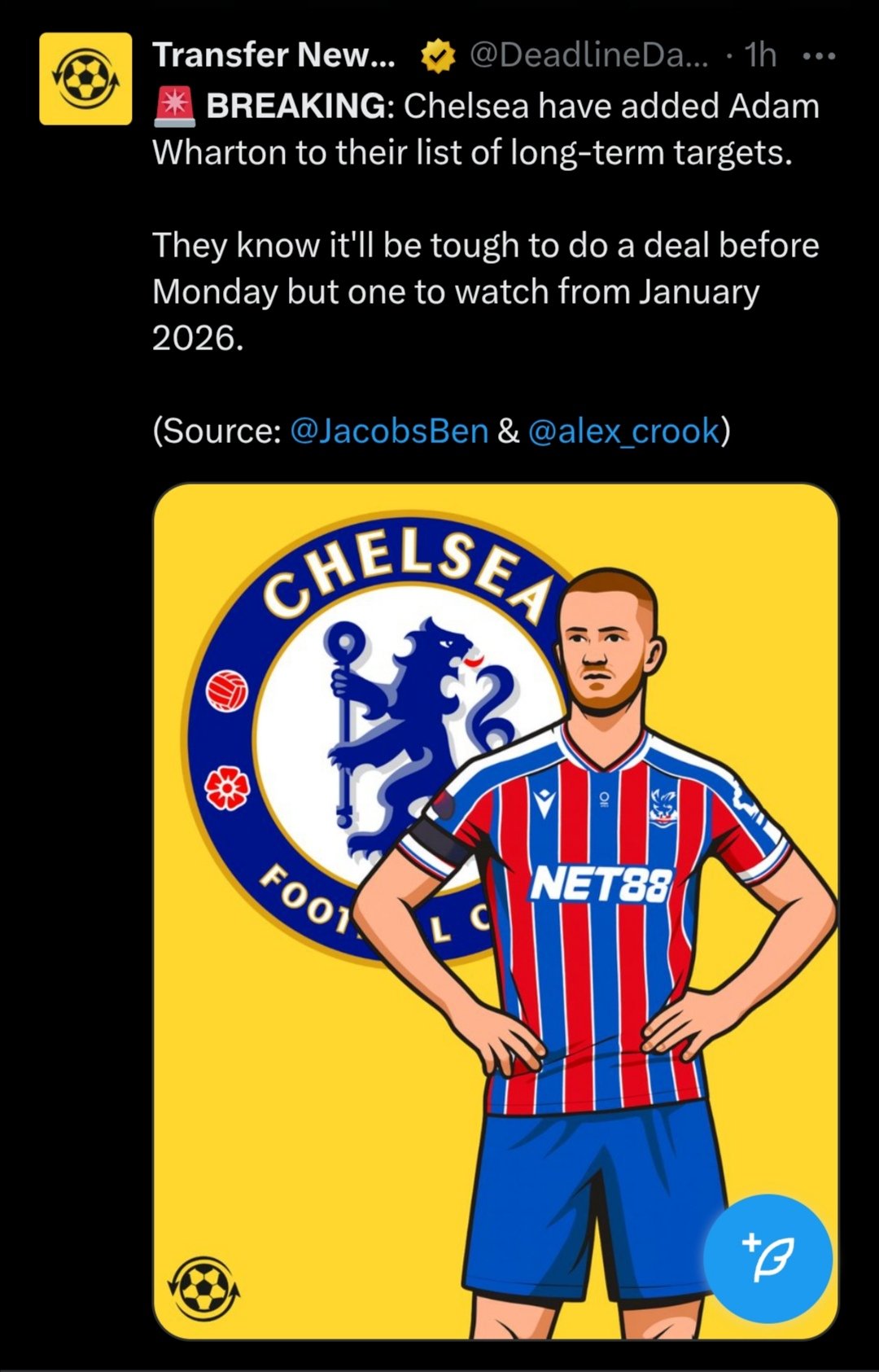This screenshot has height=1372, width=879.
Task: Open the three-dot tweet options menu
Action: click(818, 56)
